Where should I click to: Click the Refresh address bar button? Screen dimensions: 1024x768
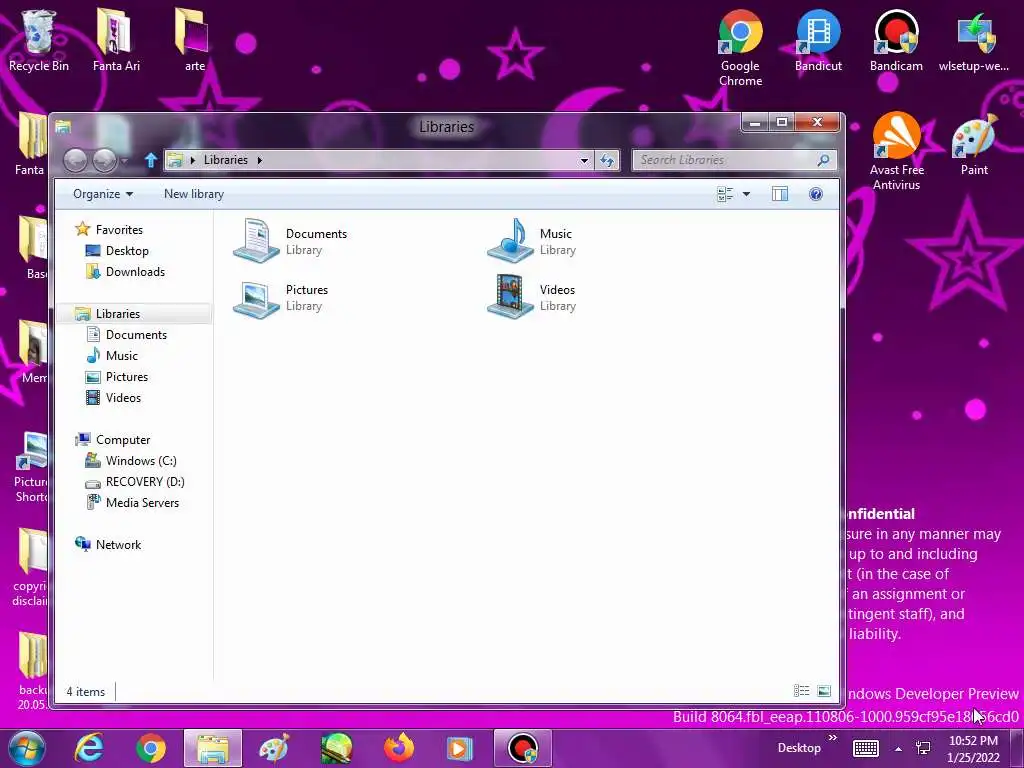click(607, 160)
